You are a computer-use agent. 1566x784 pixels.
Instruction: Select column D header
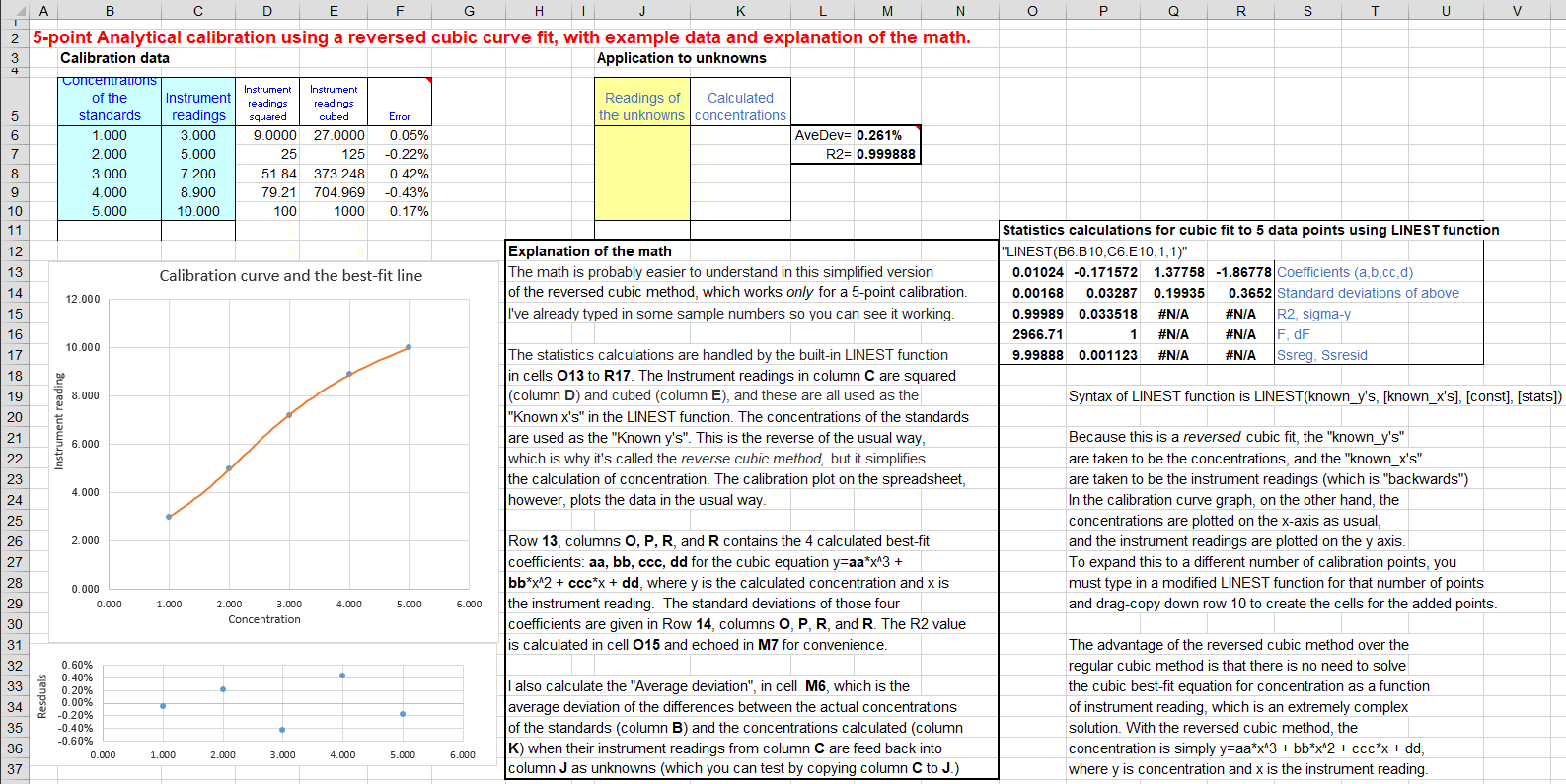(267, 11)
